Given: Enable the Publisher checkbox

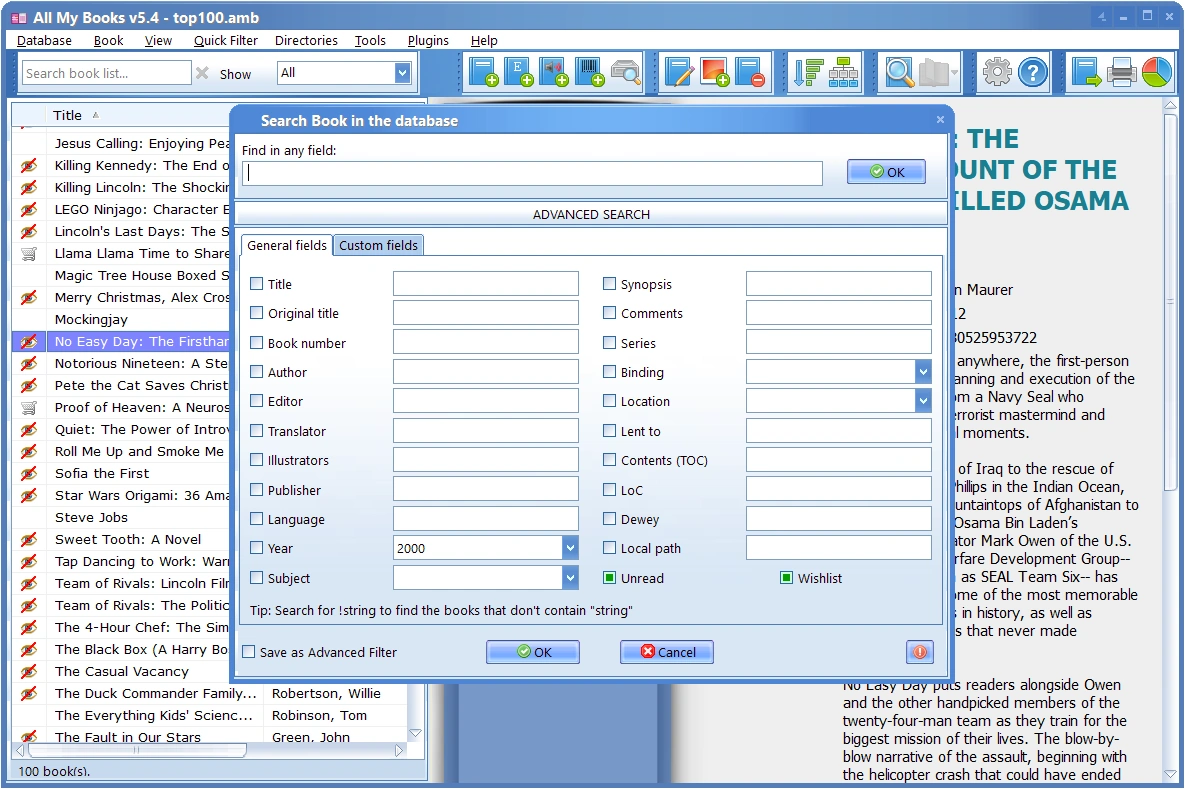Looking at the screenshot, I should tap(257, 490).
